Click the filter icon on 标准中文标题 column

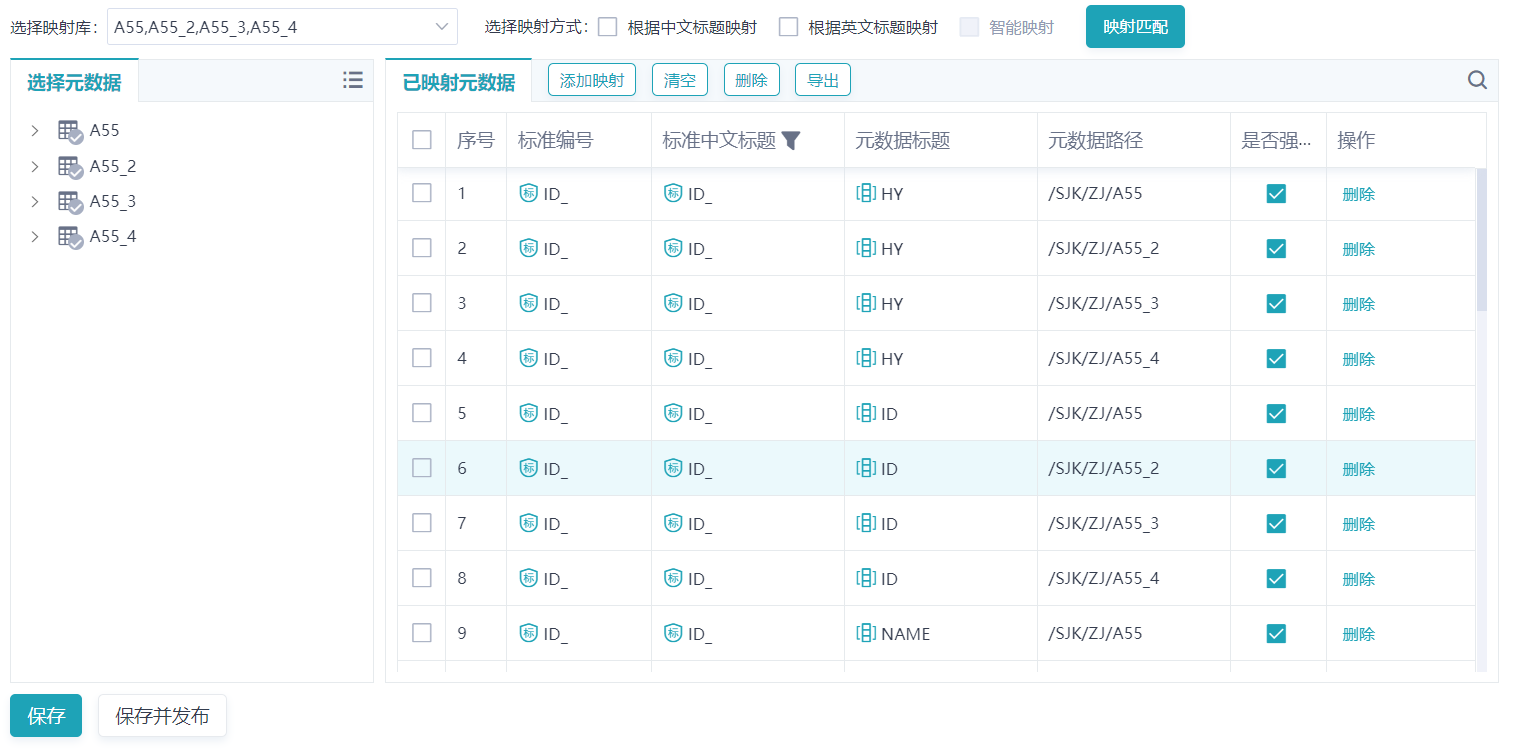point(791,141)
